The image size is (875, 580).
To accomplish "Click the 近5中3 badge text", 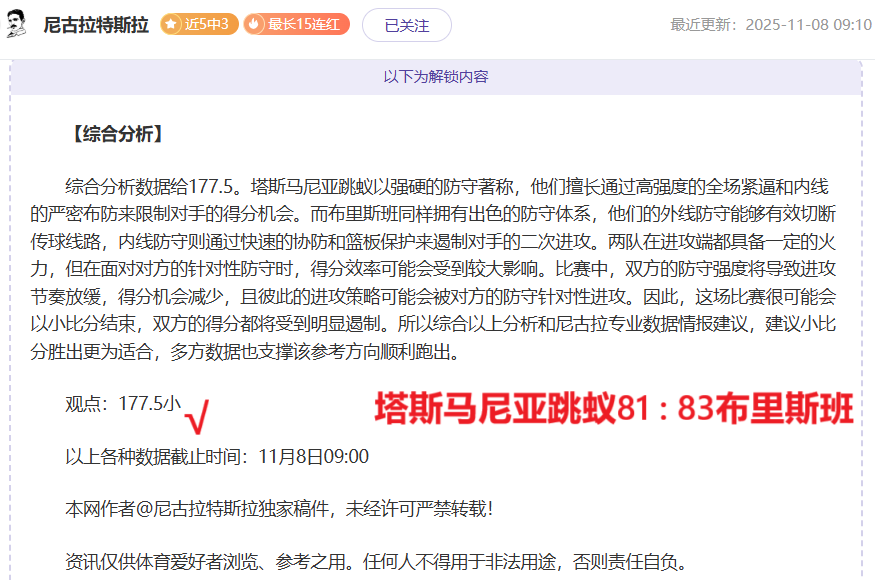I will coord(208,24).
